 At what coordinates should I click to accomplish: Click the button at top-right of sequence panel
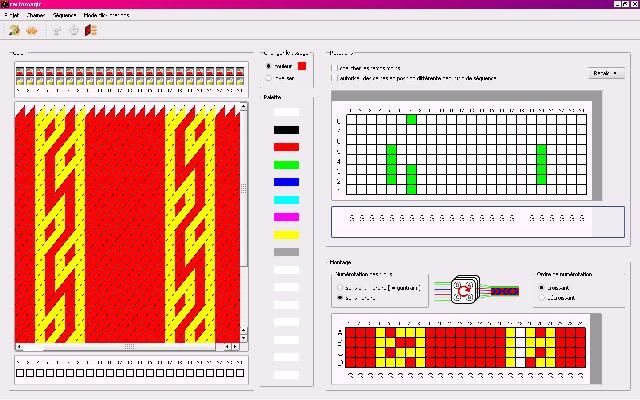point(606,73)
